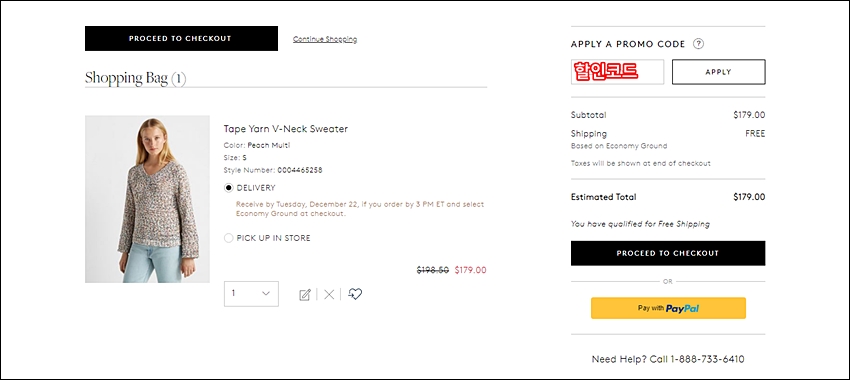
Task: Follow the Continue Shopping link
Action: 325,39
